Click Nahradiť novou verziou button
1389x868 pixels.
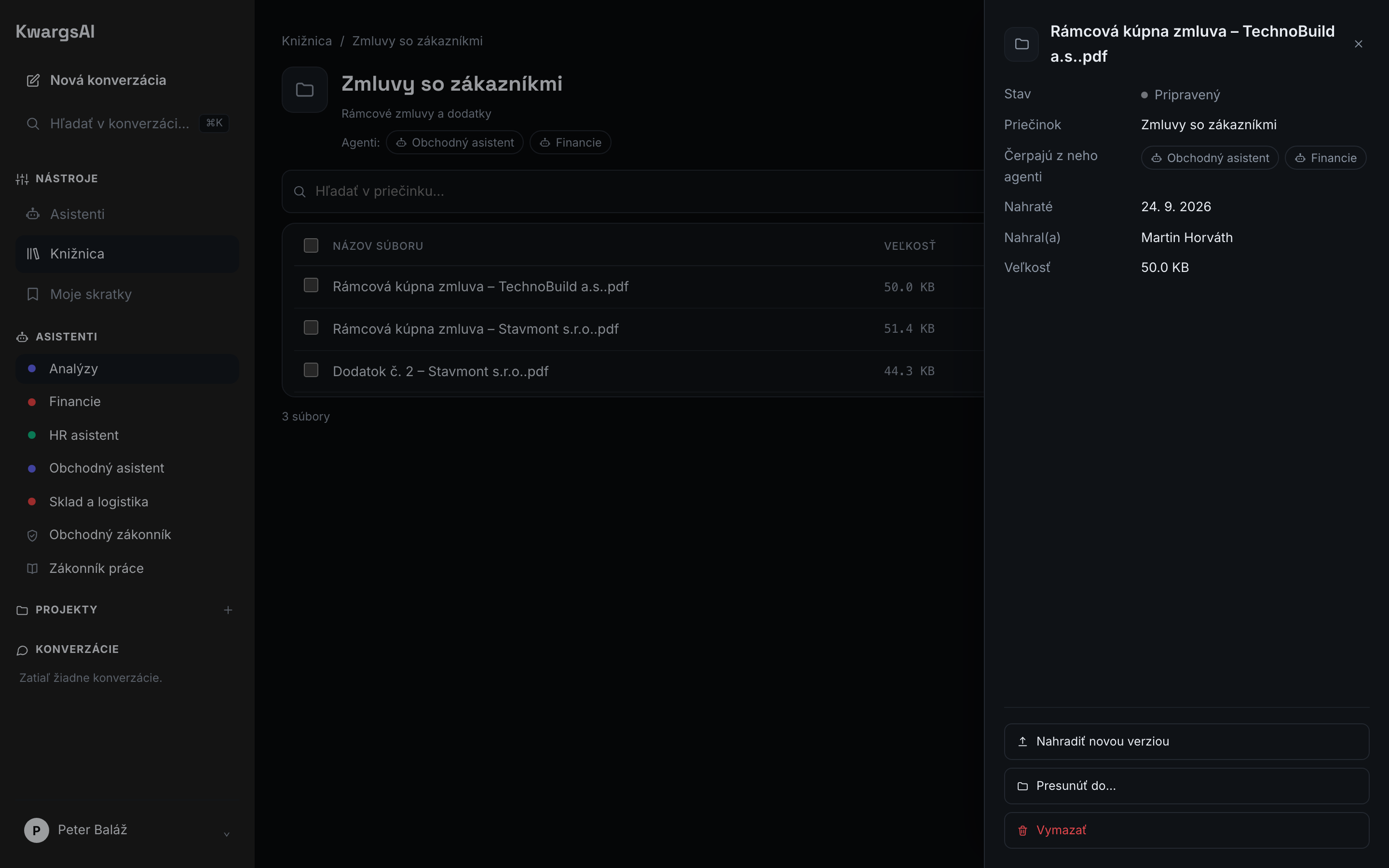1186,742
